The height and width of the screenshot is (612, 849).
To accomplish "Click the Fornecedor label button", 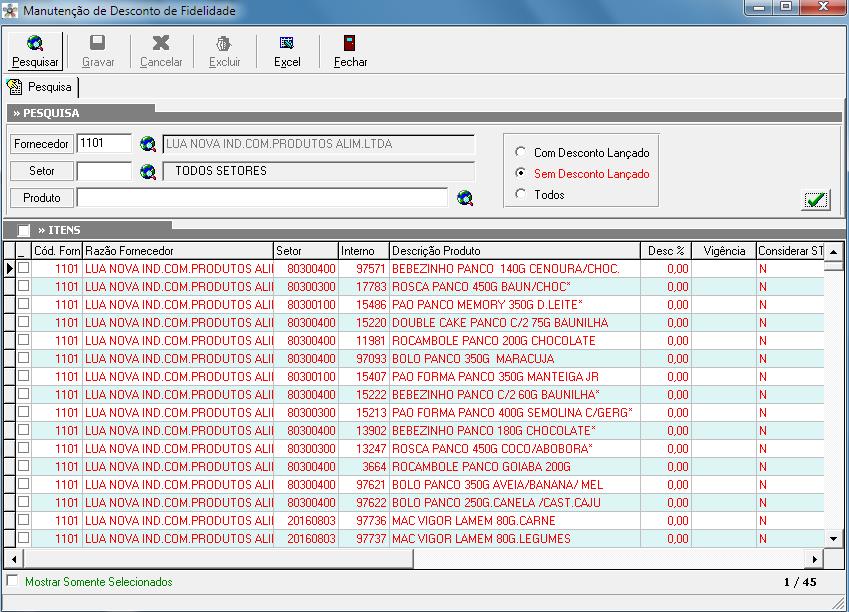I will (41, 144).
